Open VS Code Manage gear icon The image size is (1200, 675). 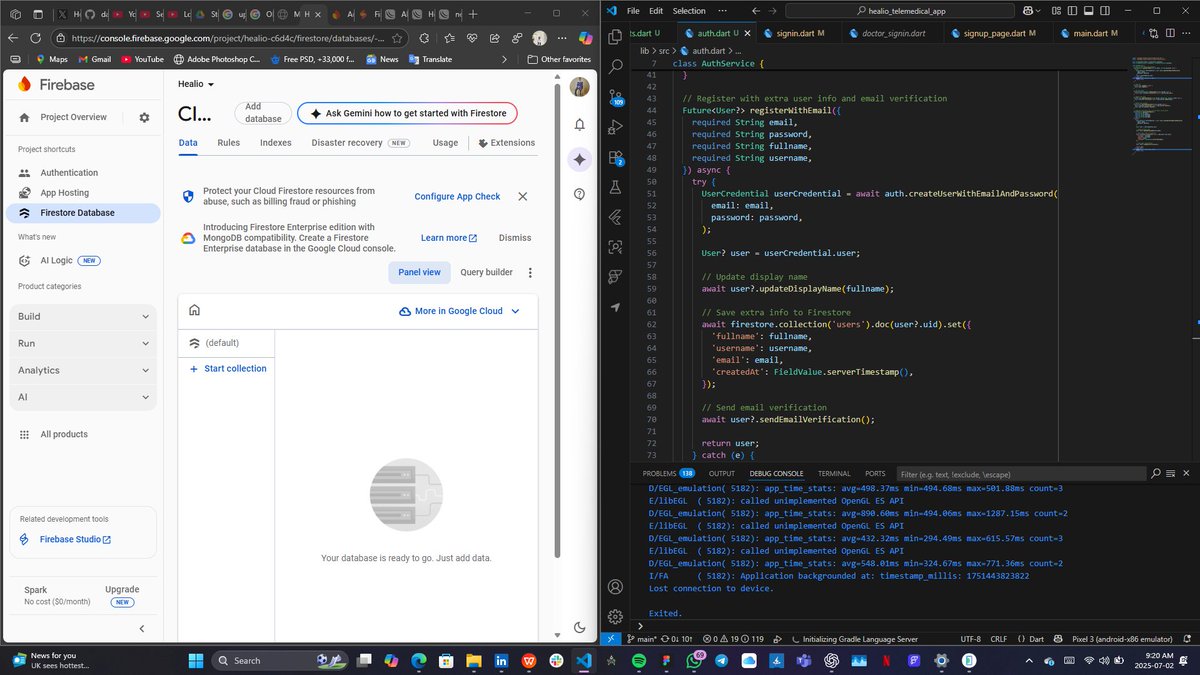coord(615,617)
